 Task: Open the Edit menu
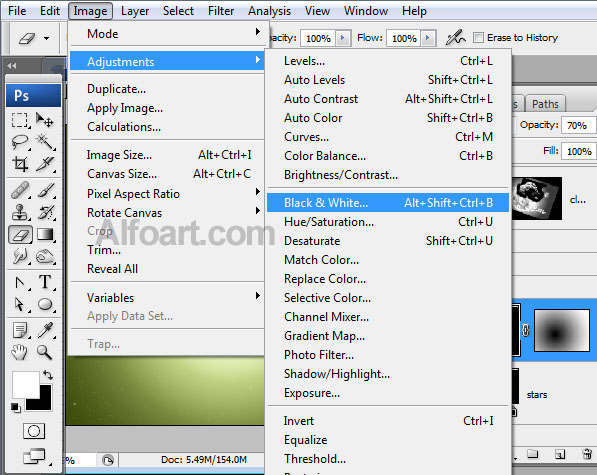50,11
